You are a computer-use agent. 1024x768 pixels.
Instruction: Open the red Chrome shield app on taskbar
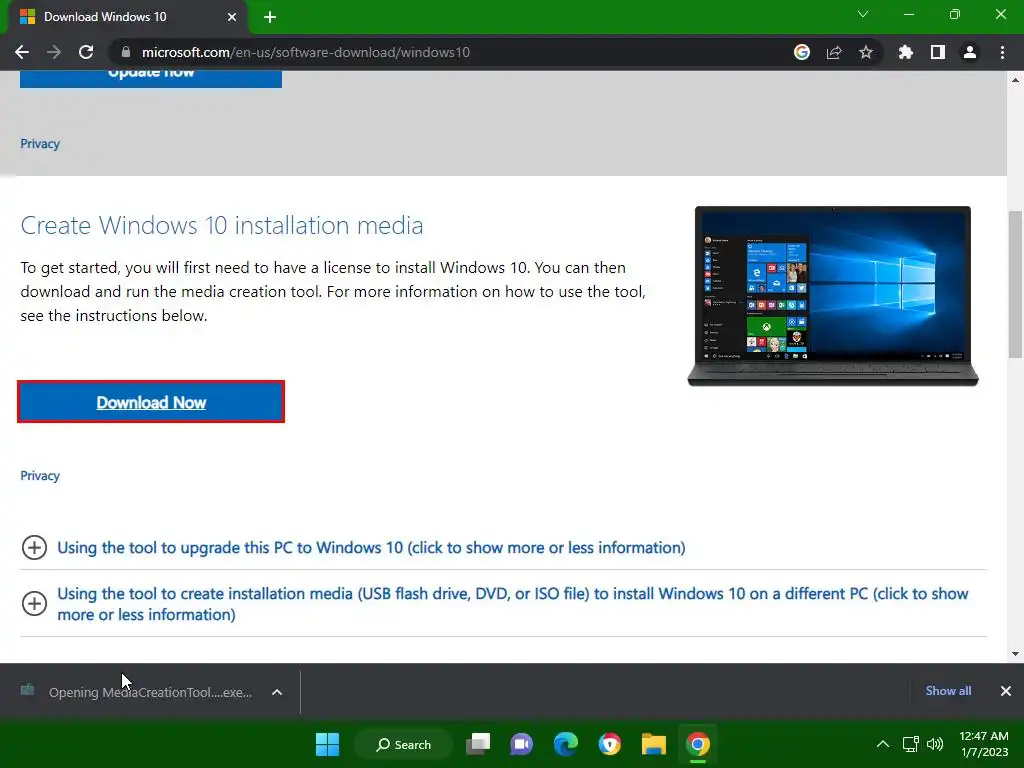click(x=609, y=744)
